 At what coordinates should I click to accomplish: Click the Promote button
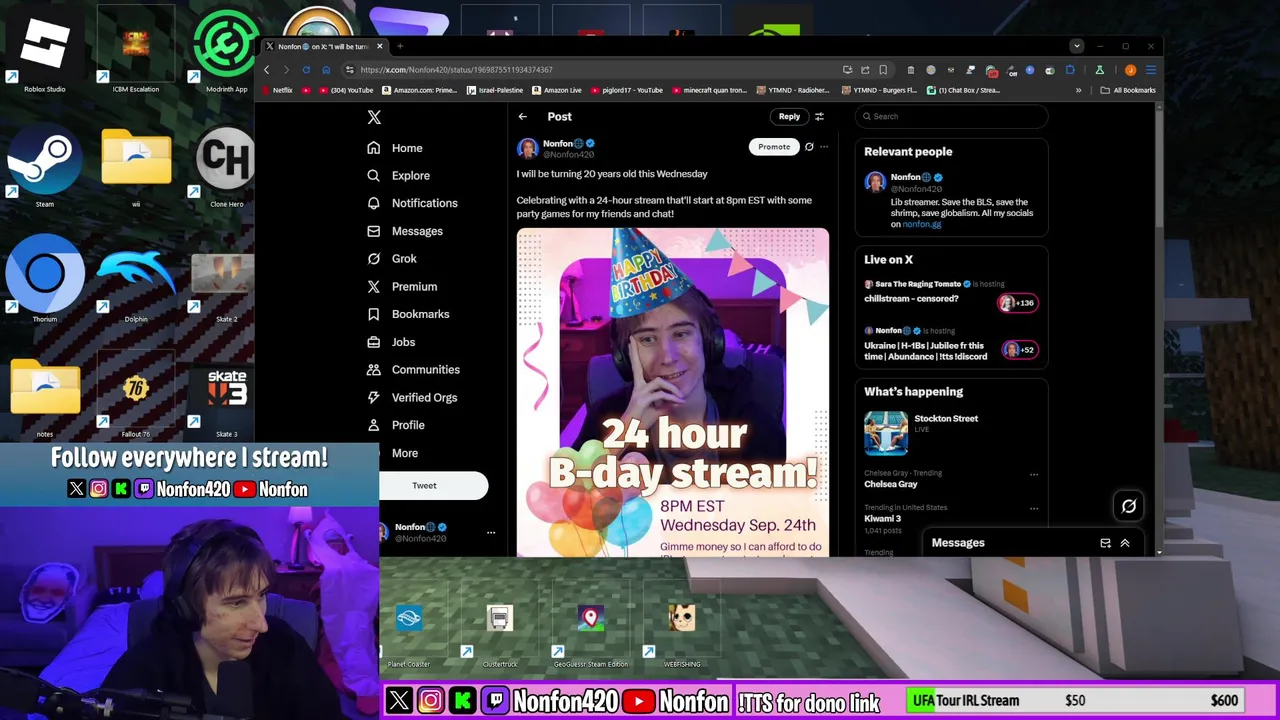tap(774, 147)
